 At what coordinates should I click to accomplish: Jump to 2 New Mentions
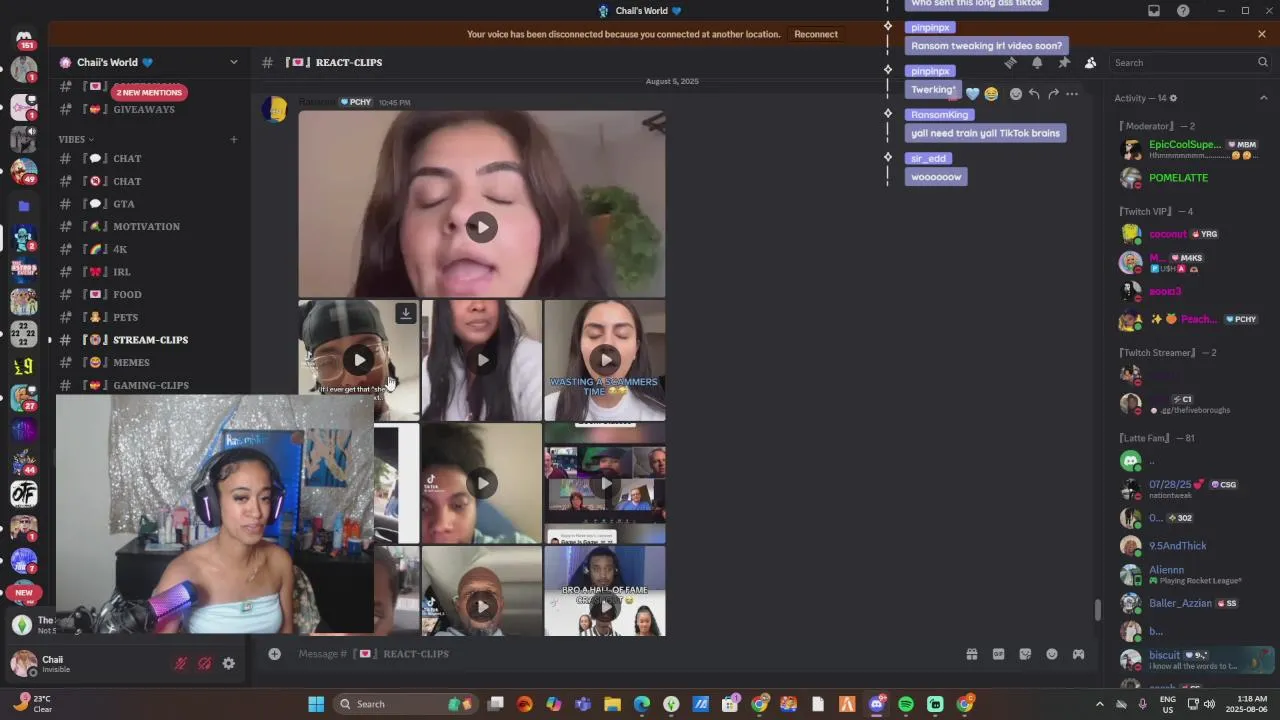(149, 92)
